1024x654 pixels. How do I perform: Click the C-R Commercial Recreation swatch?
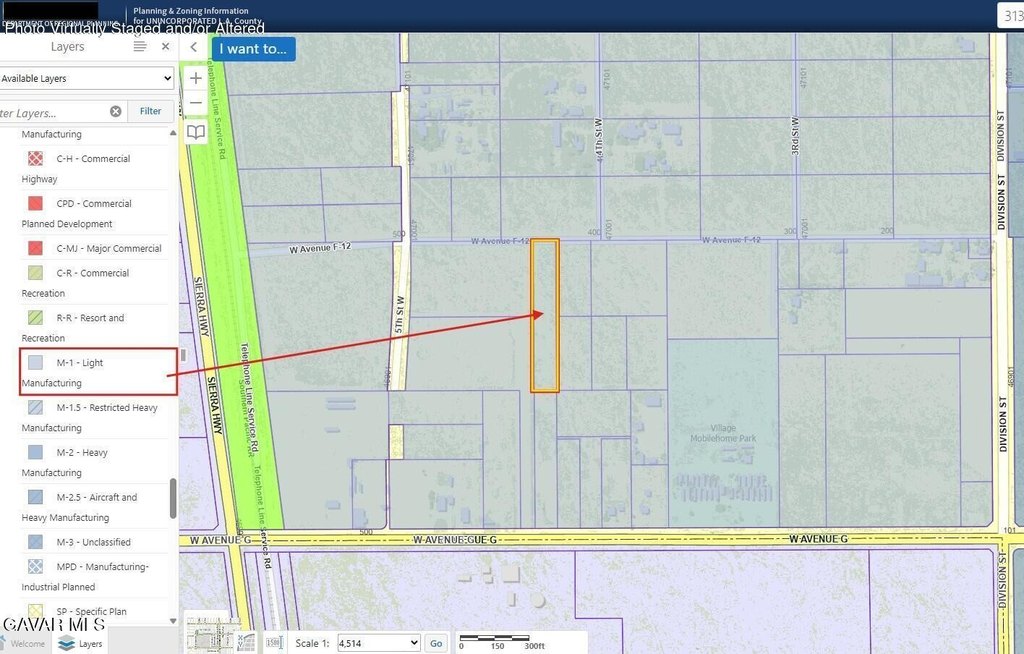(x=35, y=272)
